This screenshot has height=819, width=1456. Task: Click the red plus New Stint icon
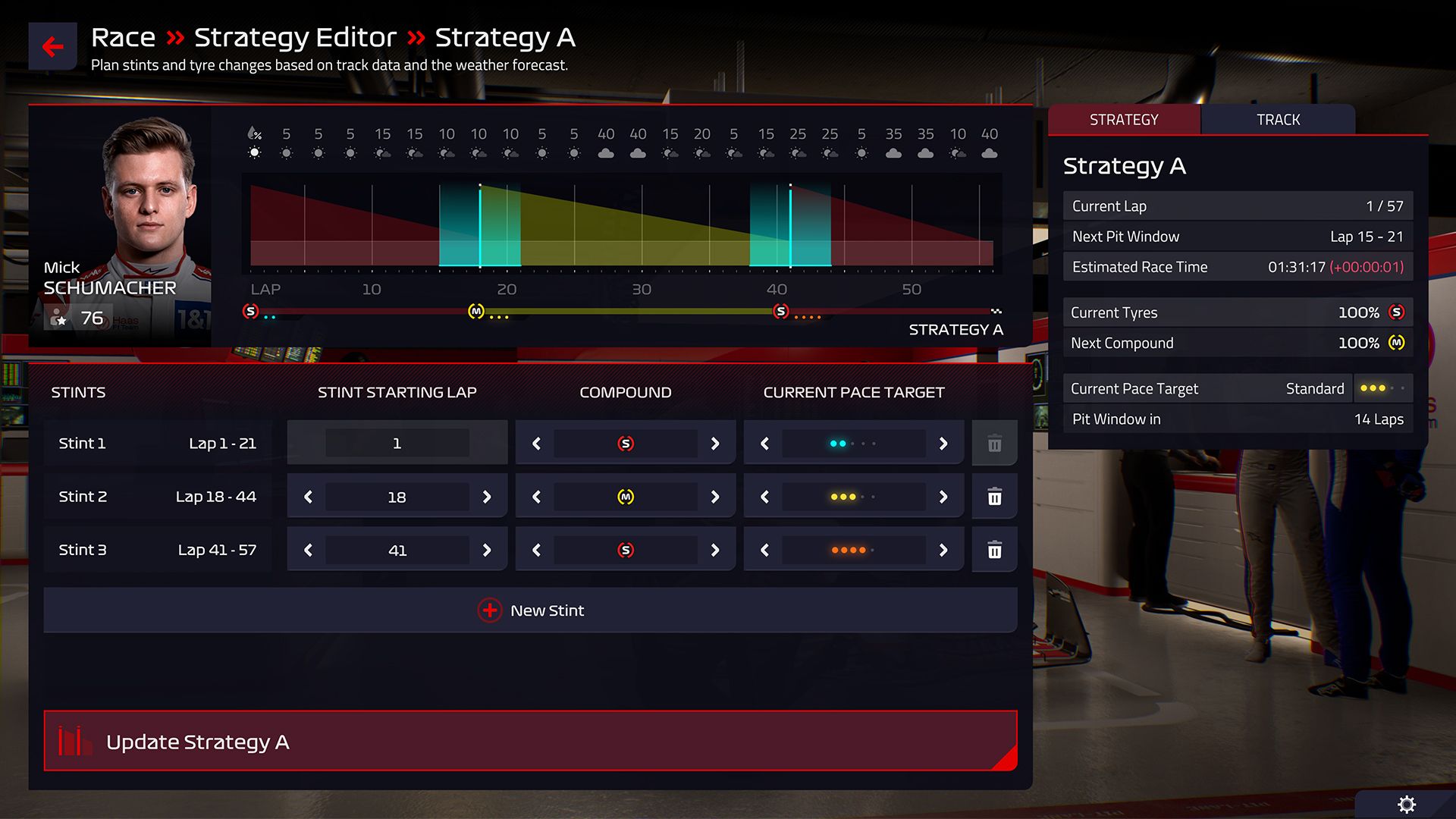490,610
